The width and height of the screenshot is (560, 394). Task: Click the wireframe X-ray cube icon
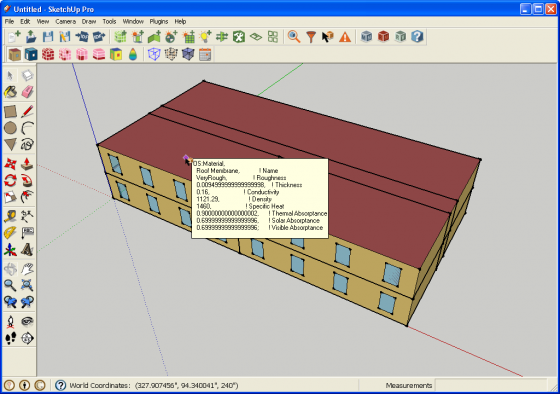[154, 54]
